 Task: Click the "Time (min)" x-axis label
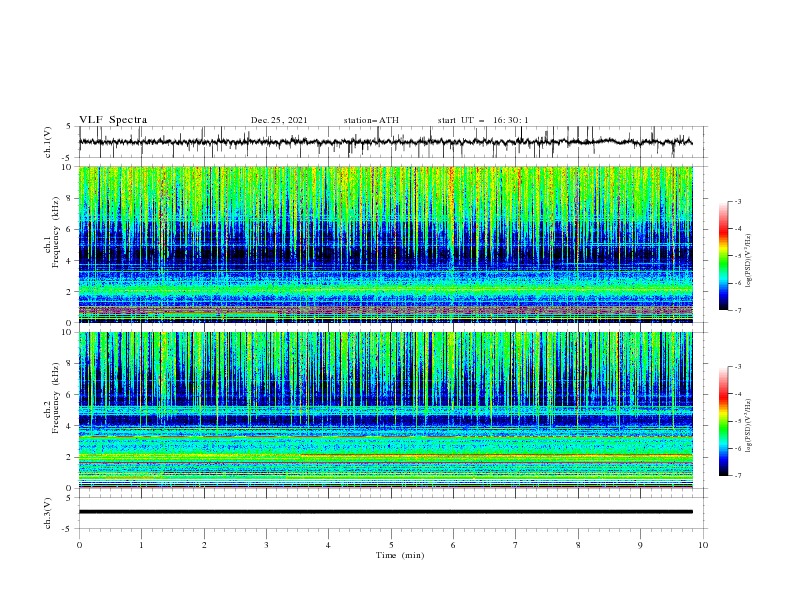coord(400,555)
